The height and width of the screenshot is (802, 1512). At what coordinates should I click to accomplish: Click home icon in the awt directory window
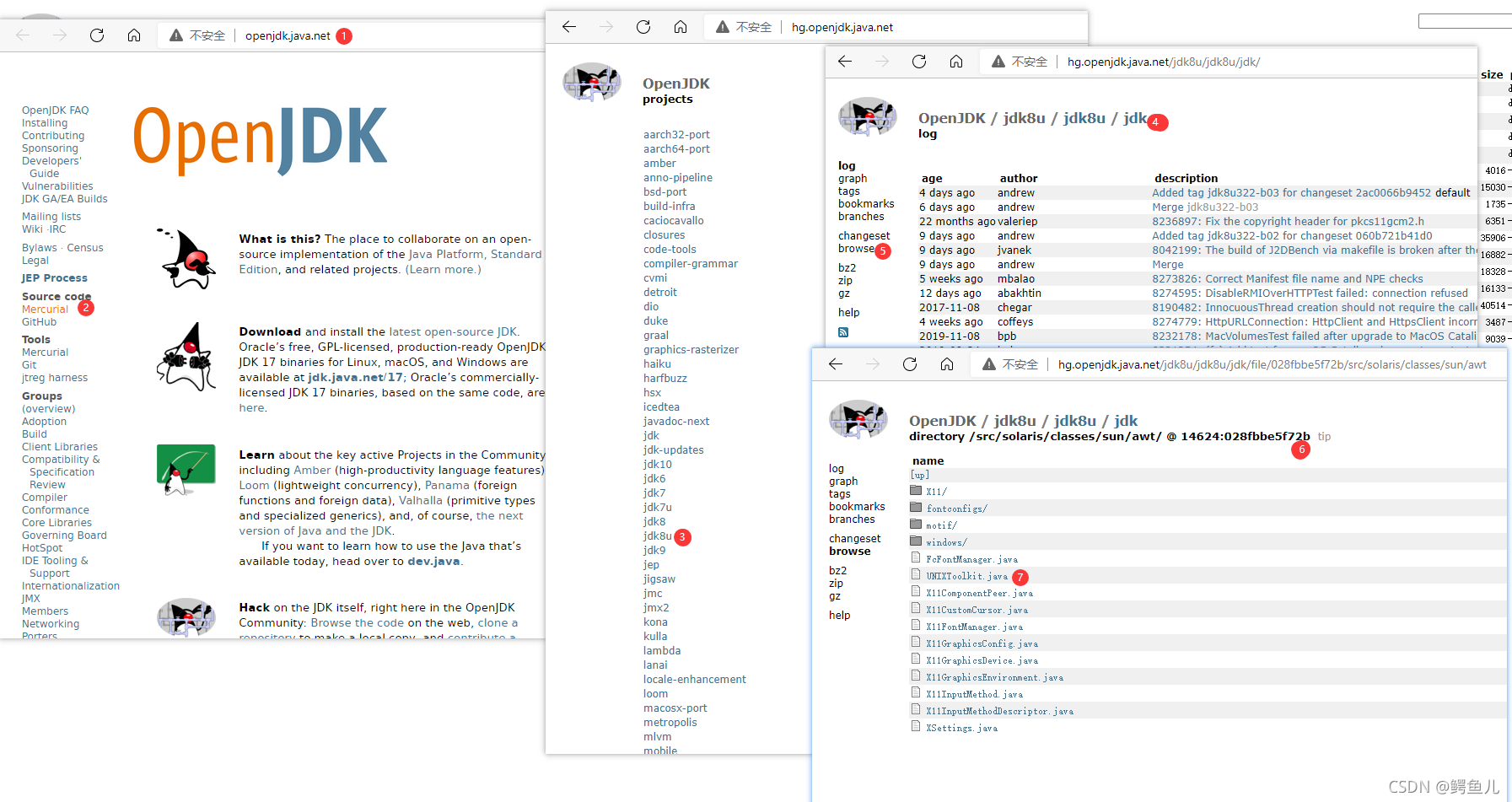click(947, 364)
